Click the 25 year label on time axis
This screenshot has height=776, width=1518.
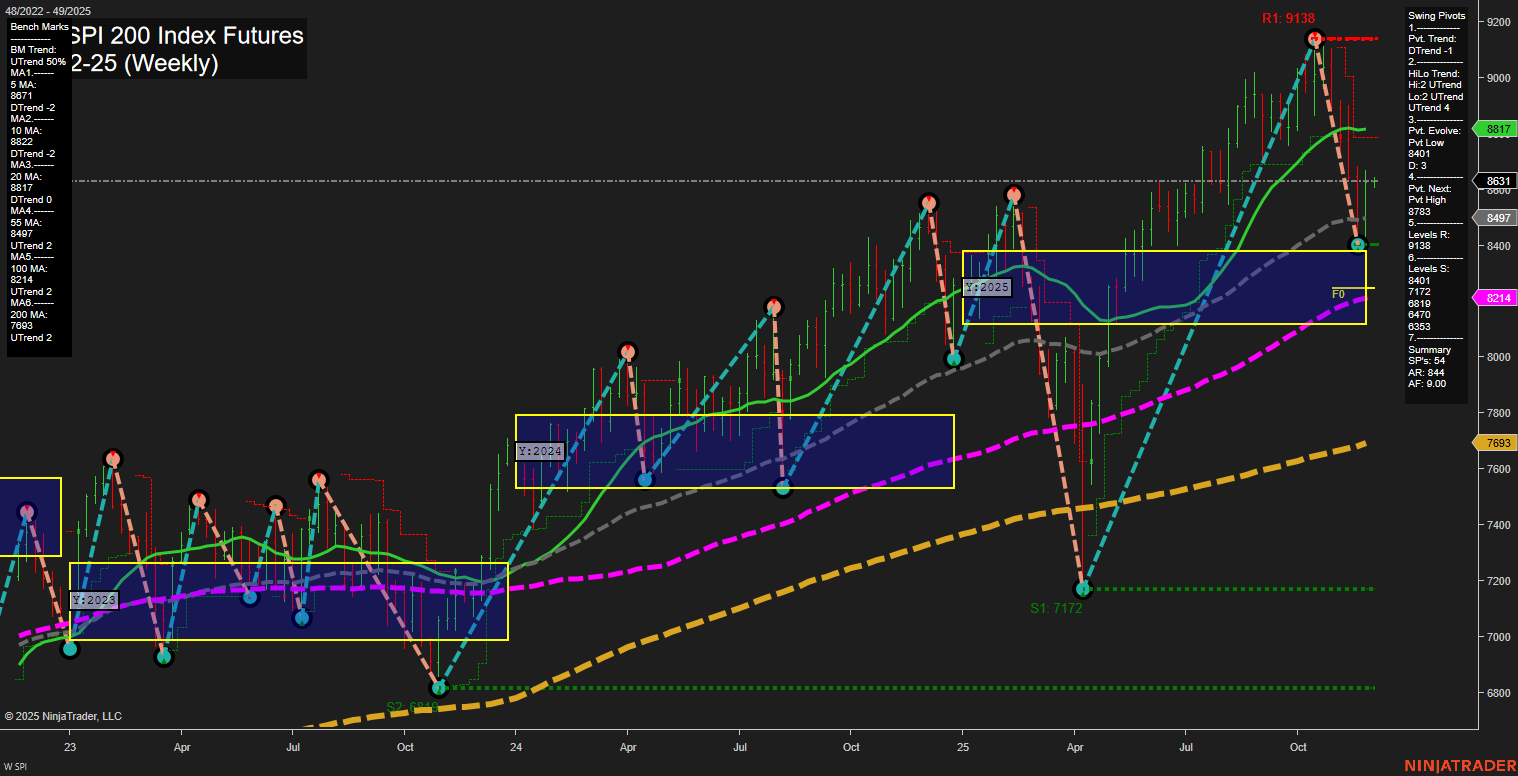(963, 746)
